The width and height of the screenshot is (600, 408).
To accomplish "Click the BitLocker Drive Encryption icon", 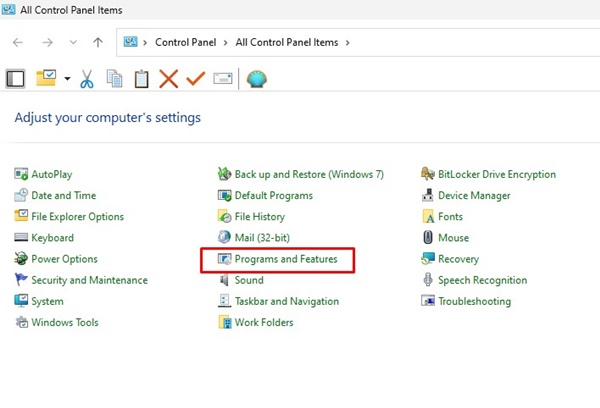I will tap(428, 174).
